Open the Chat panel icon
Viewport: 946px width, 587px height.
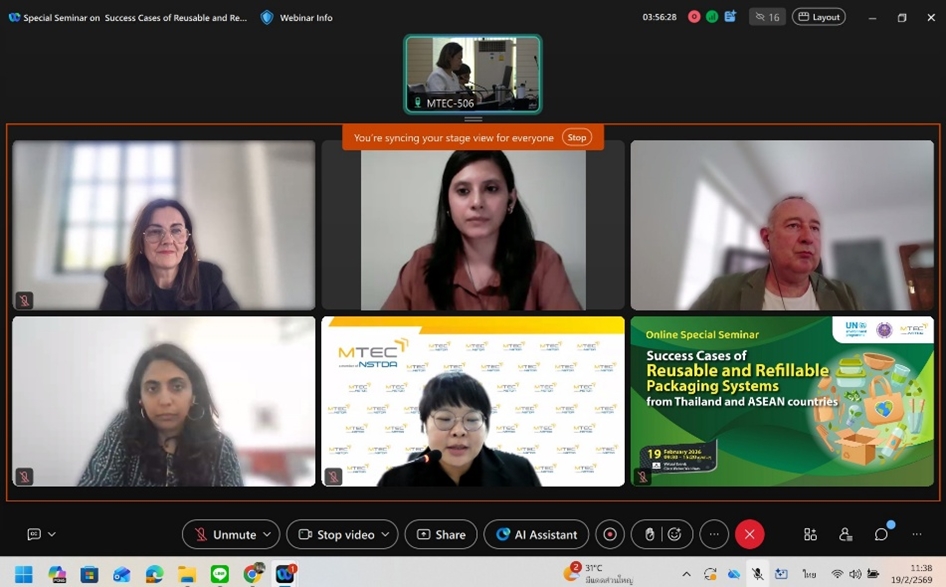tap(881, 535)
